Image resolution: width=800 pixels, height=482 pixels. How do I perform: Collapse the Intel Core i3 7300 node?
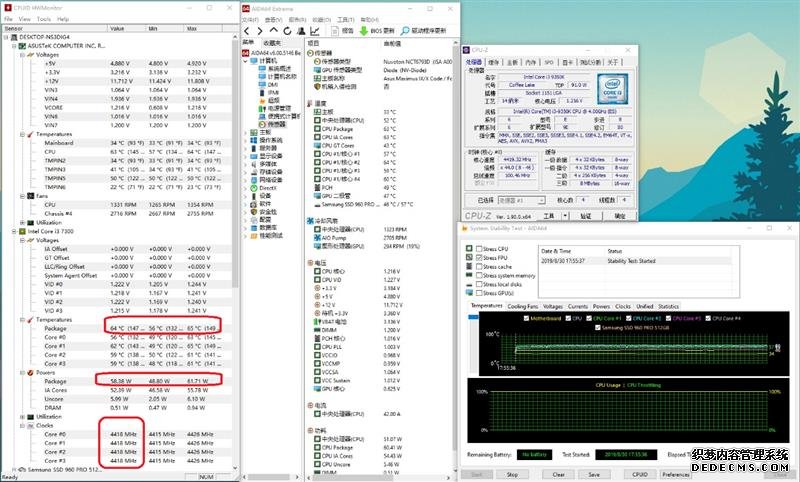click(x=15, y=231)
